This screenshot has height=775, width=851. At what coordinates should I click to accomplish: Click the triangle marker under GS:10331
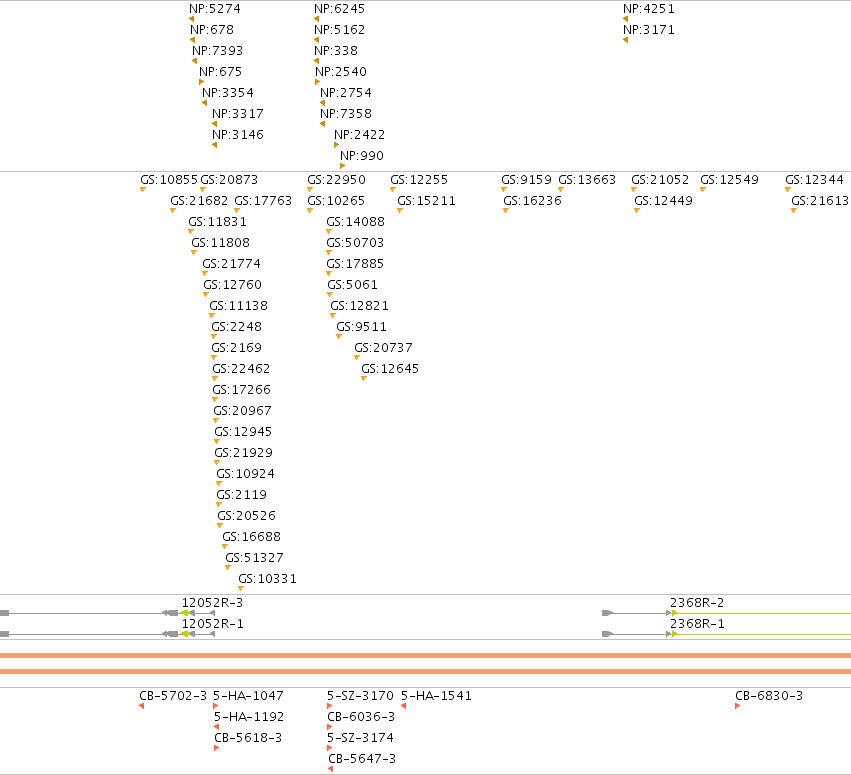coord(241,589)
